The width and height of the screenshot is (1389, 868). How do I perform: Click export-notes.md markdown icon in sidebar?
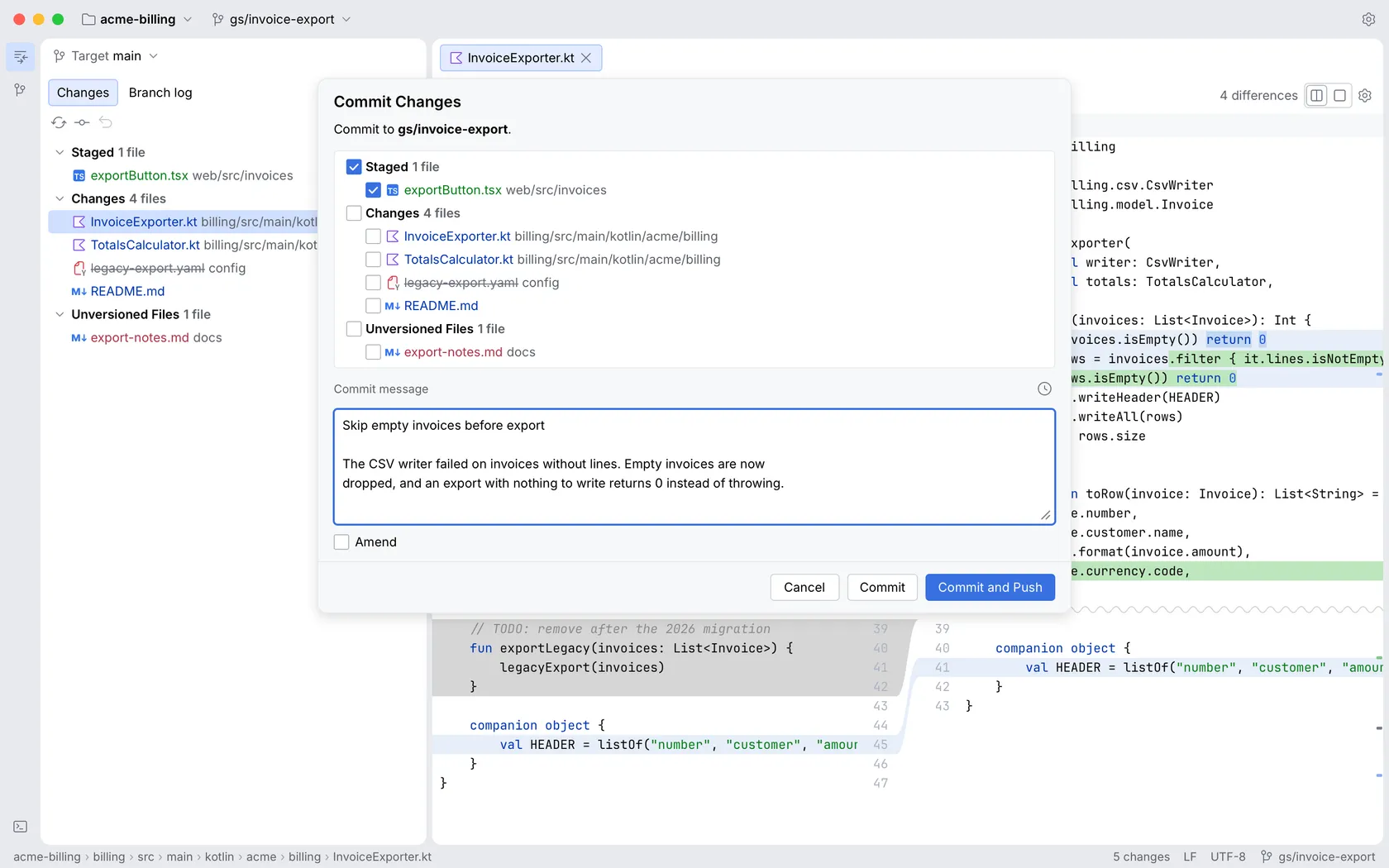pyautogui.click(x=79, y=337)
